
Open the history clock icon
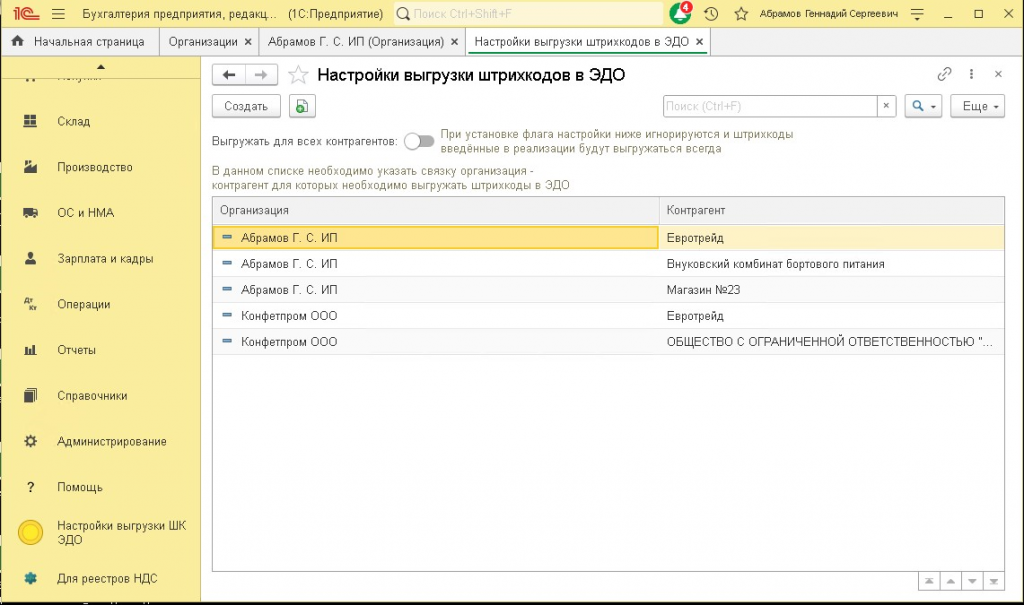711,14
